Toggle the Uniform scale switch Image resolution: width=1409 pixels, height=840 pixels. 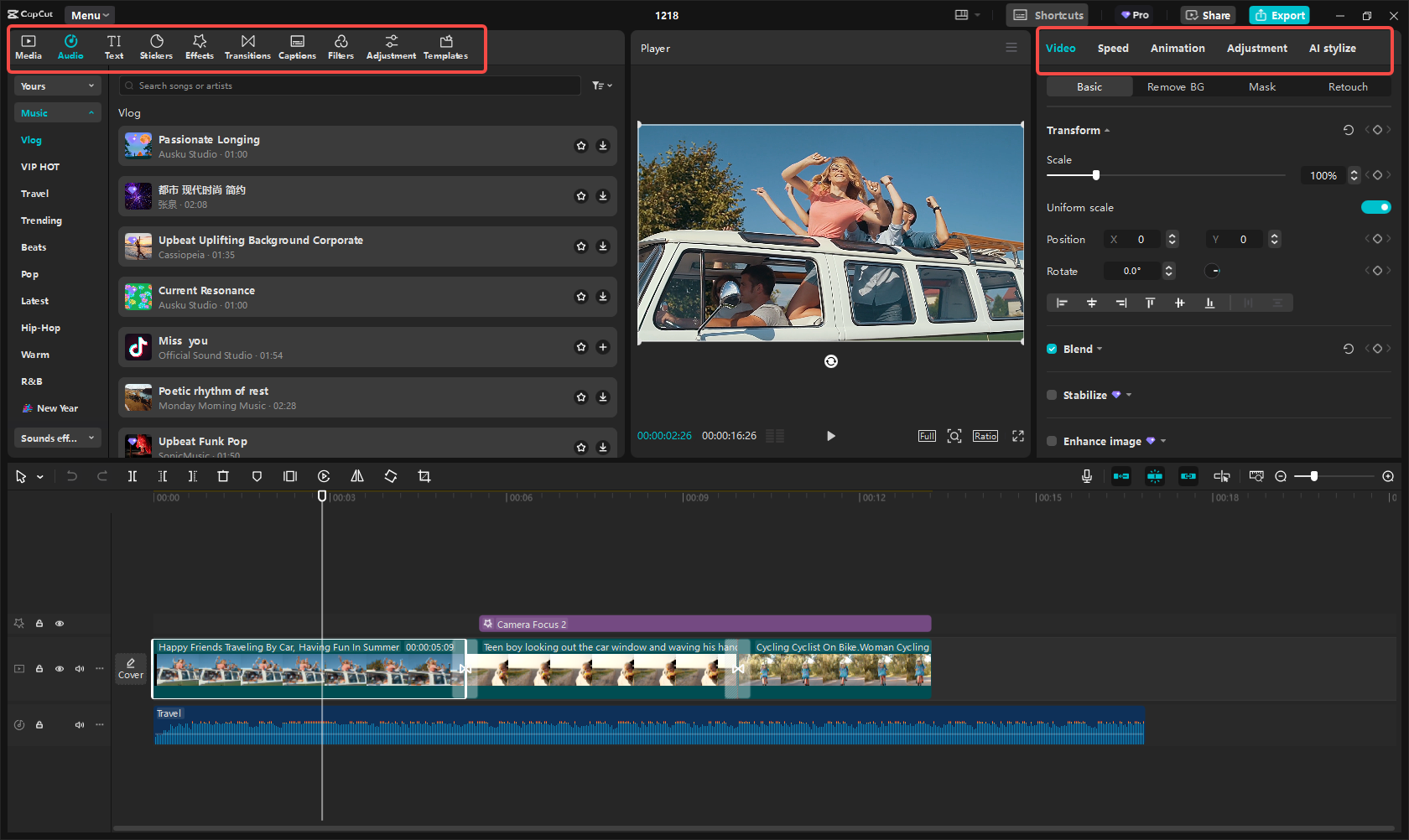pos(1375,207)
